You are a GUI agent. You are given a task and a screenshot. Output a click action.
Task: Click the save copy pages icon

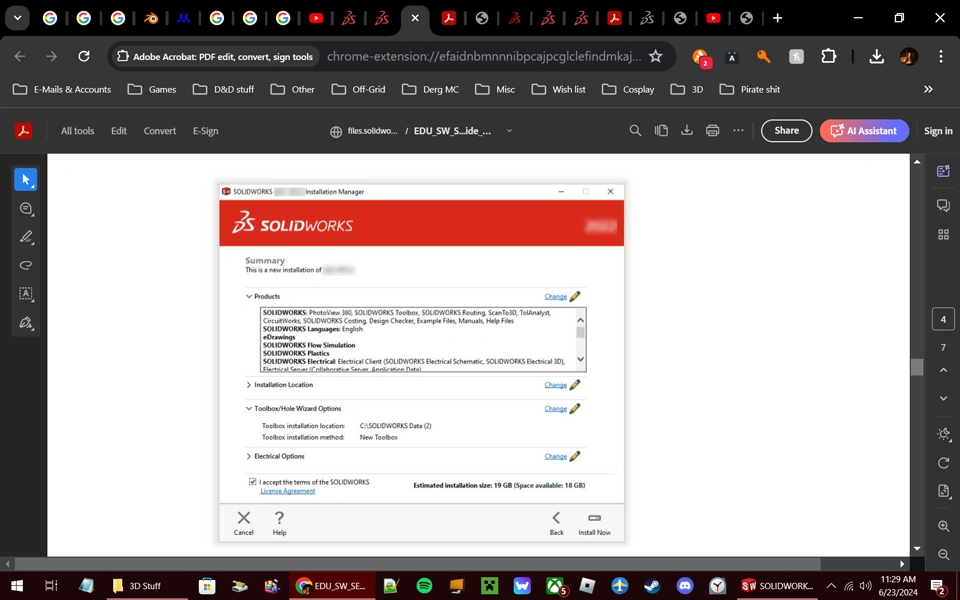pos(661,130)
